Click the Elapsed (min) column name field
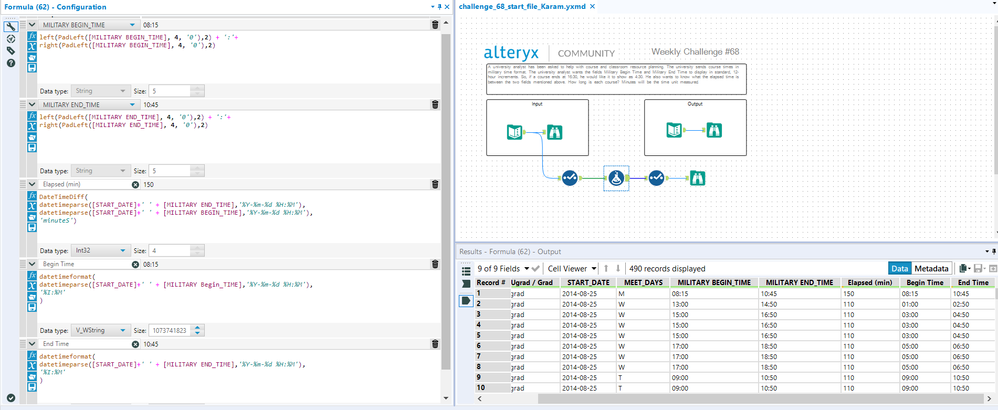The image size is (998, 410). [x=85, y=184]
